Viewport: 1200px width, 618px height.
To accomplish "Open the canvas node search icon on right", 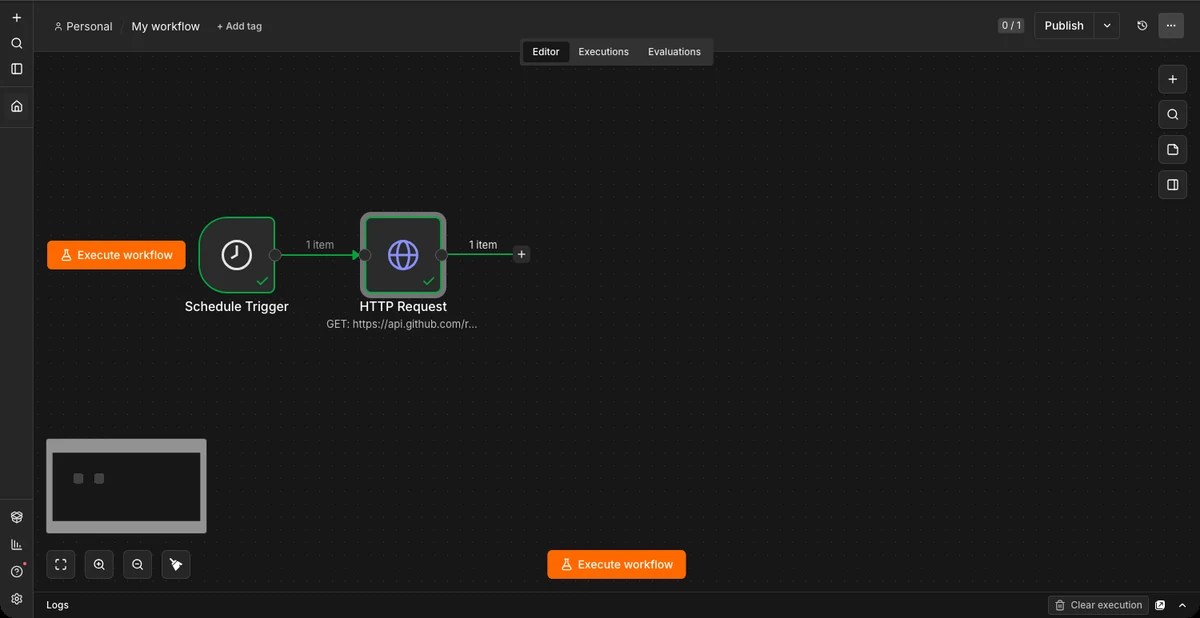I will pos(1173,115).
